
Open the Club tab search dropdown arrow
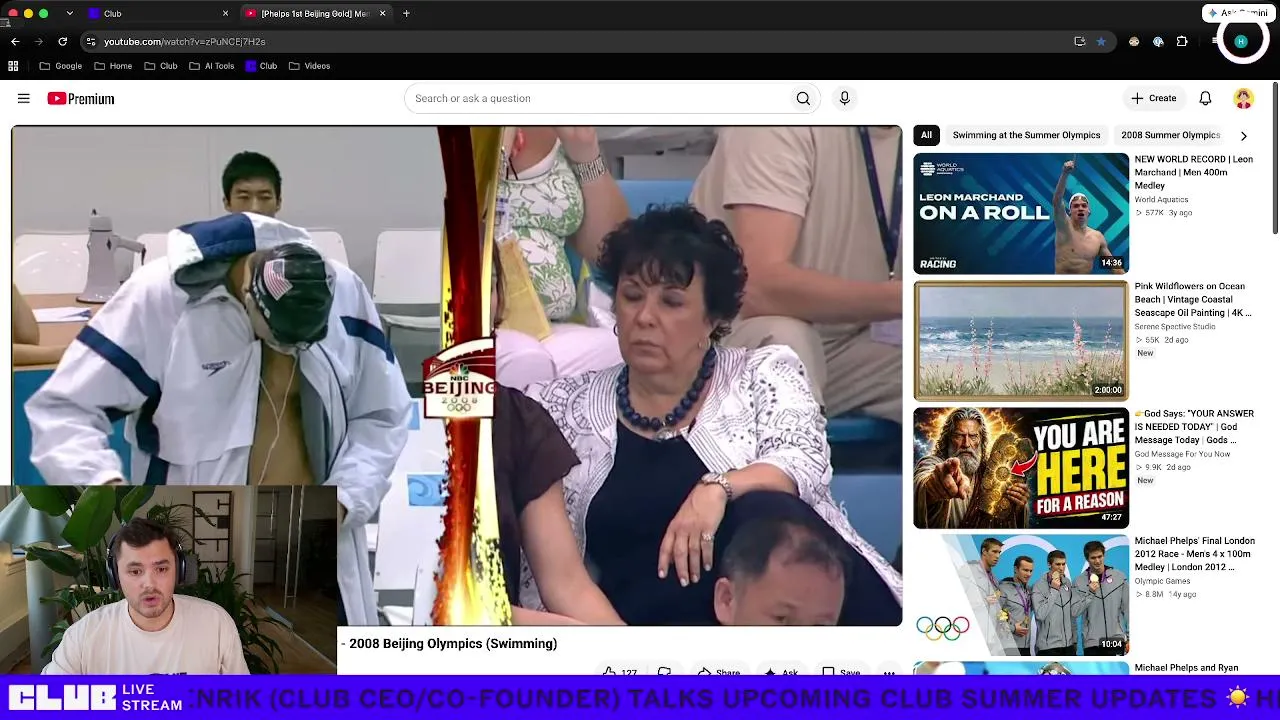click(69, 13)
